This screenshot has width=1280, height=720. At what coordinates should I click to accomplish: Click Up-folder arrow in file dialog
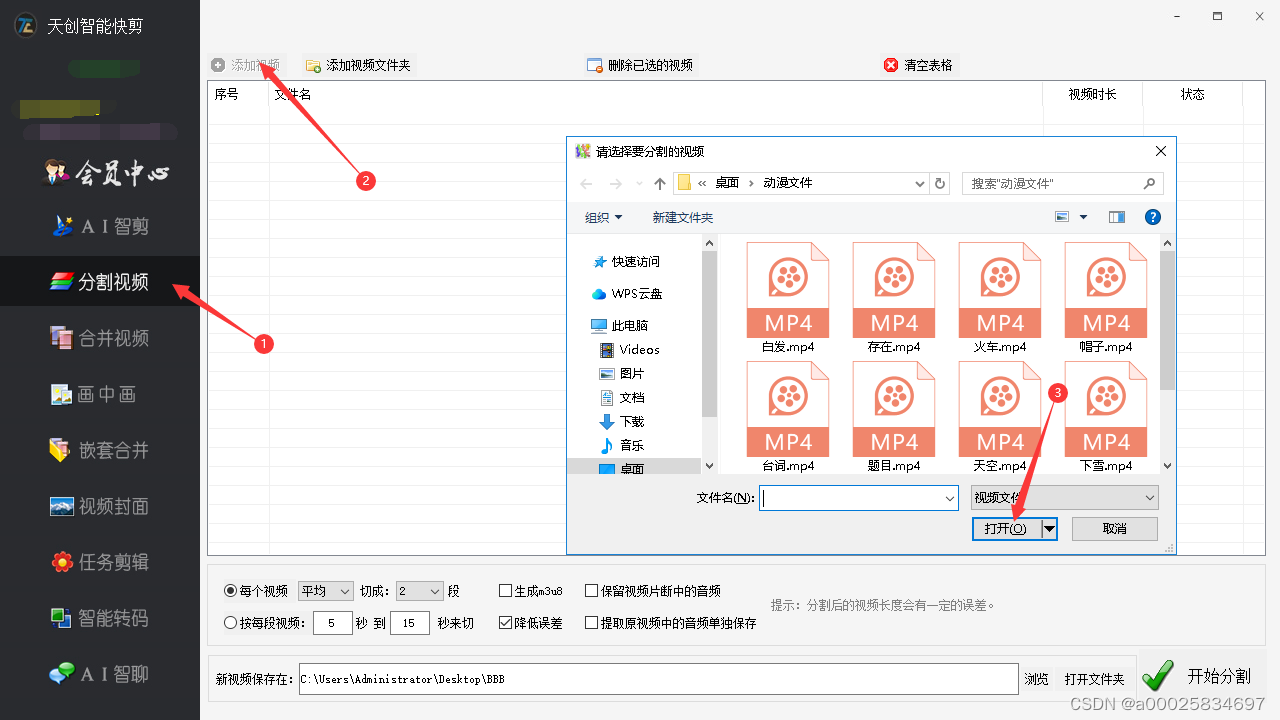(x=660, y=184)
